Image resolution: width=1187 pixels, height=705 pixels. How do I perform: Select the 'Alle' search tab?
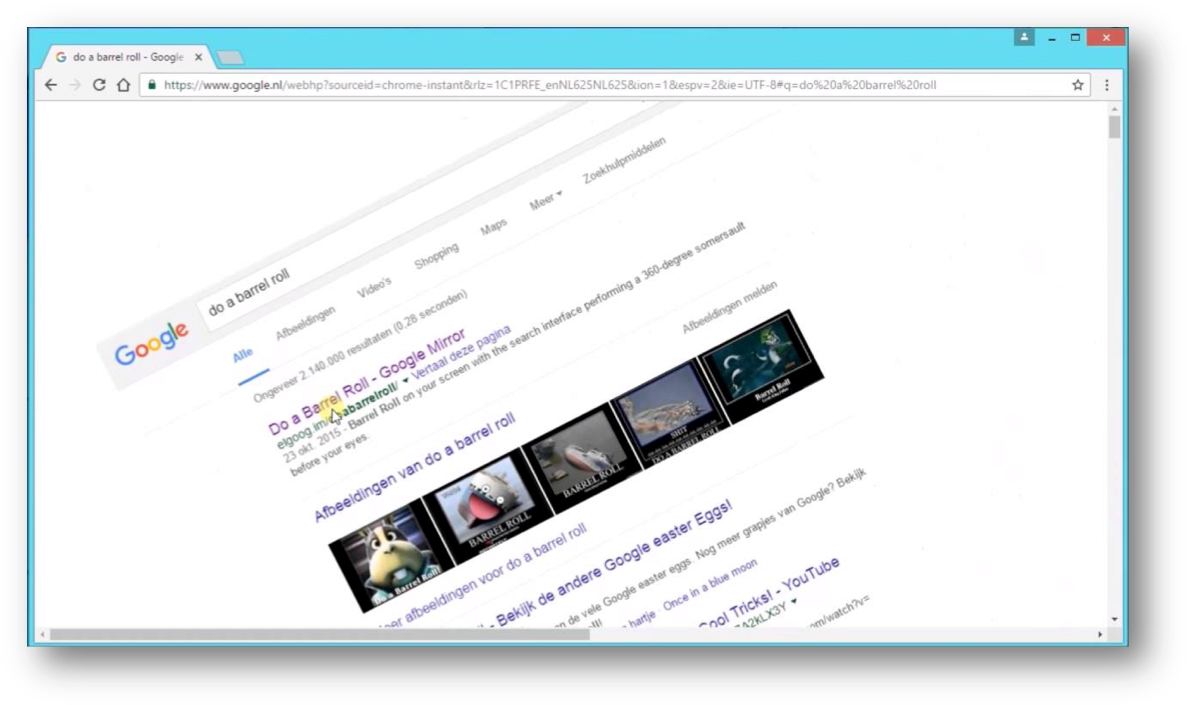pyautogui.click(x=242, y=355)
